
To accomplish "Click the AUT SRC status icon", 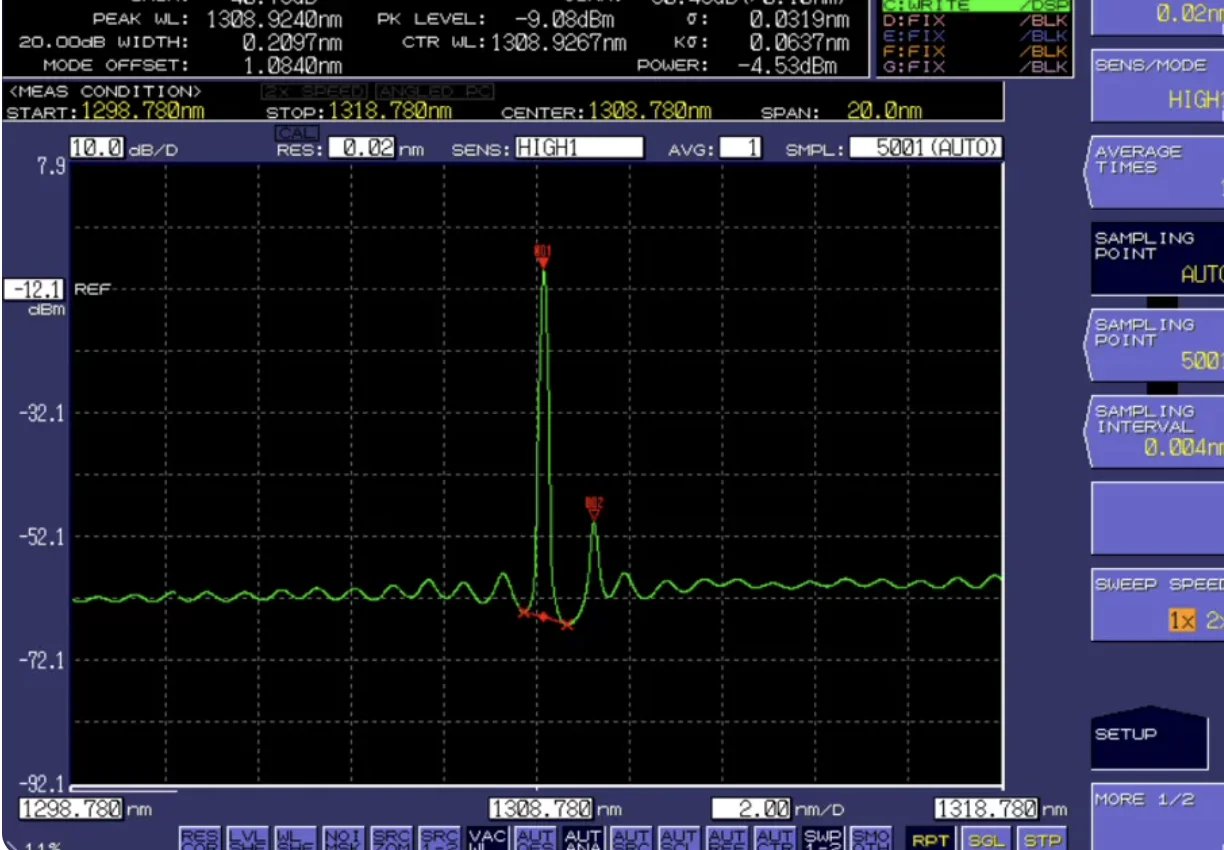I will (631, 838).
